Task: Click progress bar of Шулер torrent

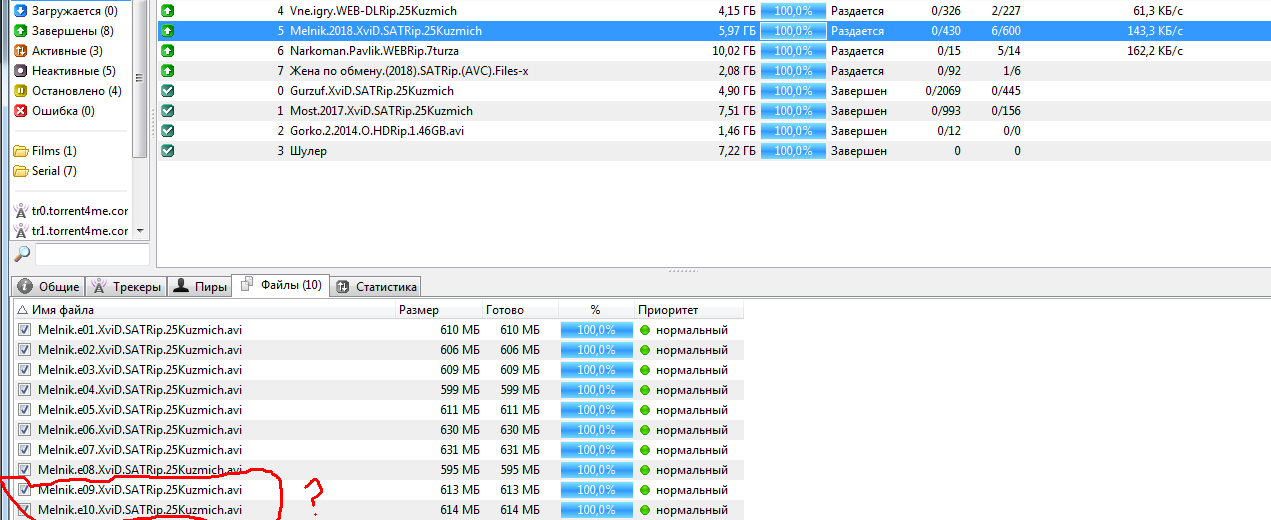Action: point(792,151)
